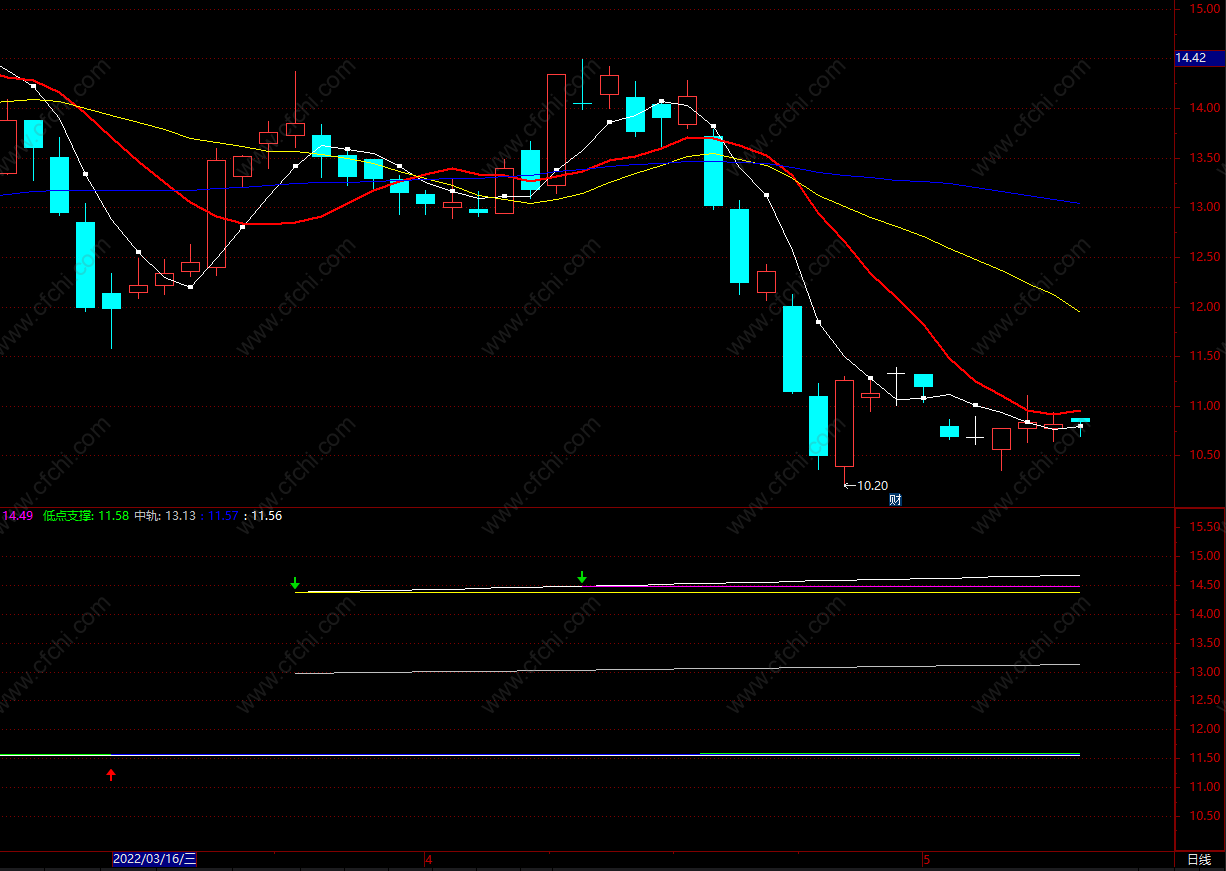Click the 14.00 label on main price axis
The image size is (1226, 871).
point(1204,108)
